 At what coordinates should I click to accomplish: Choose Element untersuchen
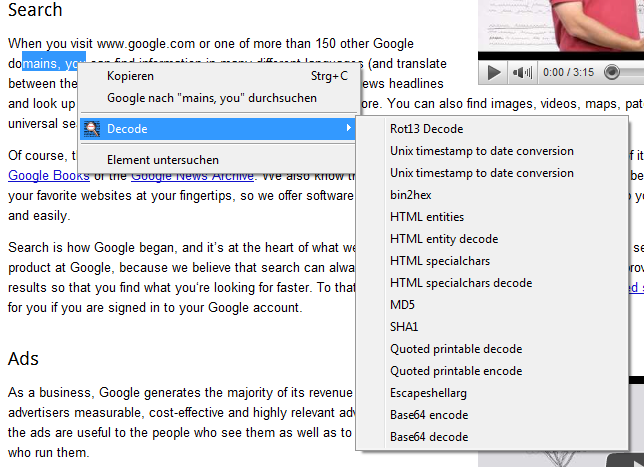218,160
